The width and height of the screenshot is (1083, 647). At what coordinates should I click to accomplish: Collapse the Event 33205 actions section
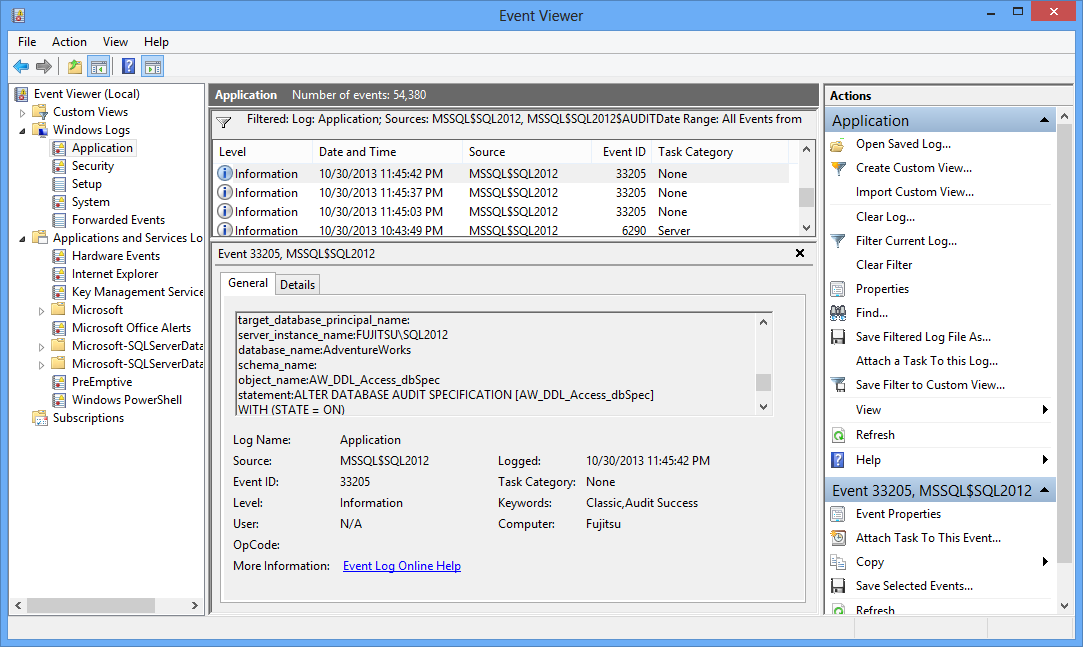[1044, 490]
